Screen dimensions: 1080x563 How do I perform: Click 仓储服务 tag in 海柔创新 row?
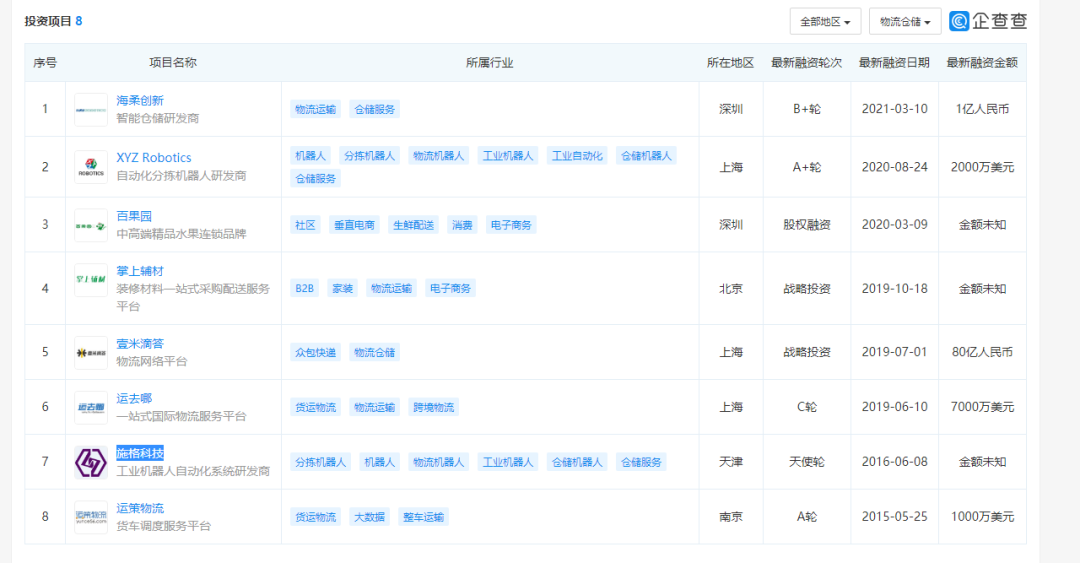click(375, 110)
